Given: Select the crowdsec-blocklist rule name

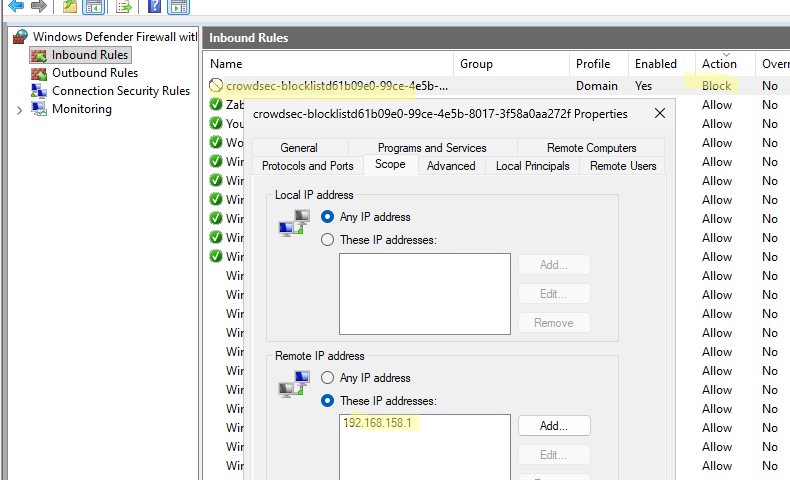Looking at the screenshot, I should coord(337,86).
